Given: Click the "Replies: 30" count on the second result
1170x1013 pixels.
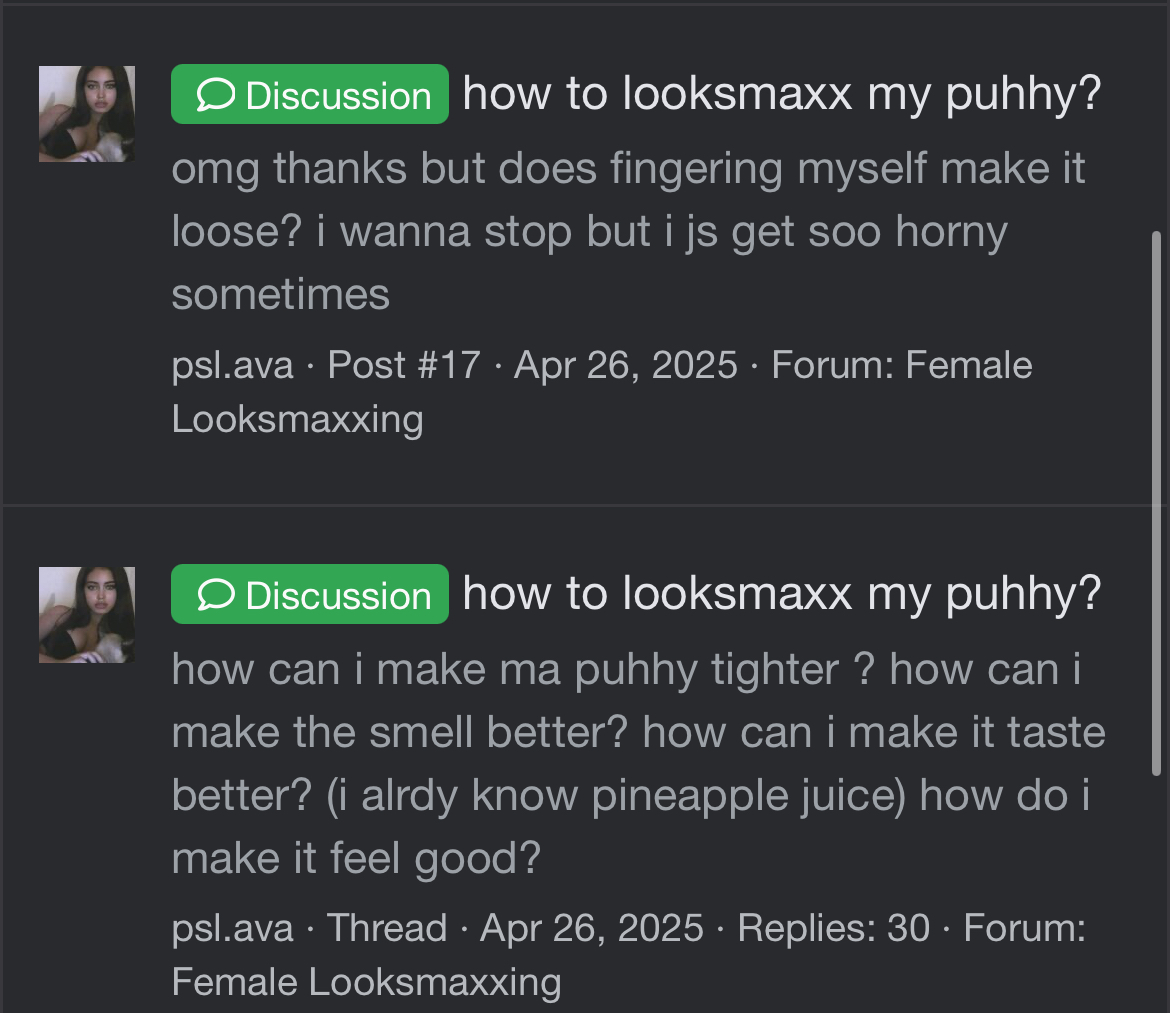Looking at the screenshot, I should pyautogui.click(x=833, y=928).
